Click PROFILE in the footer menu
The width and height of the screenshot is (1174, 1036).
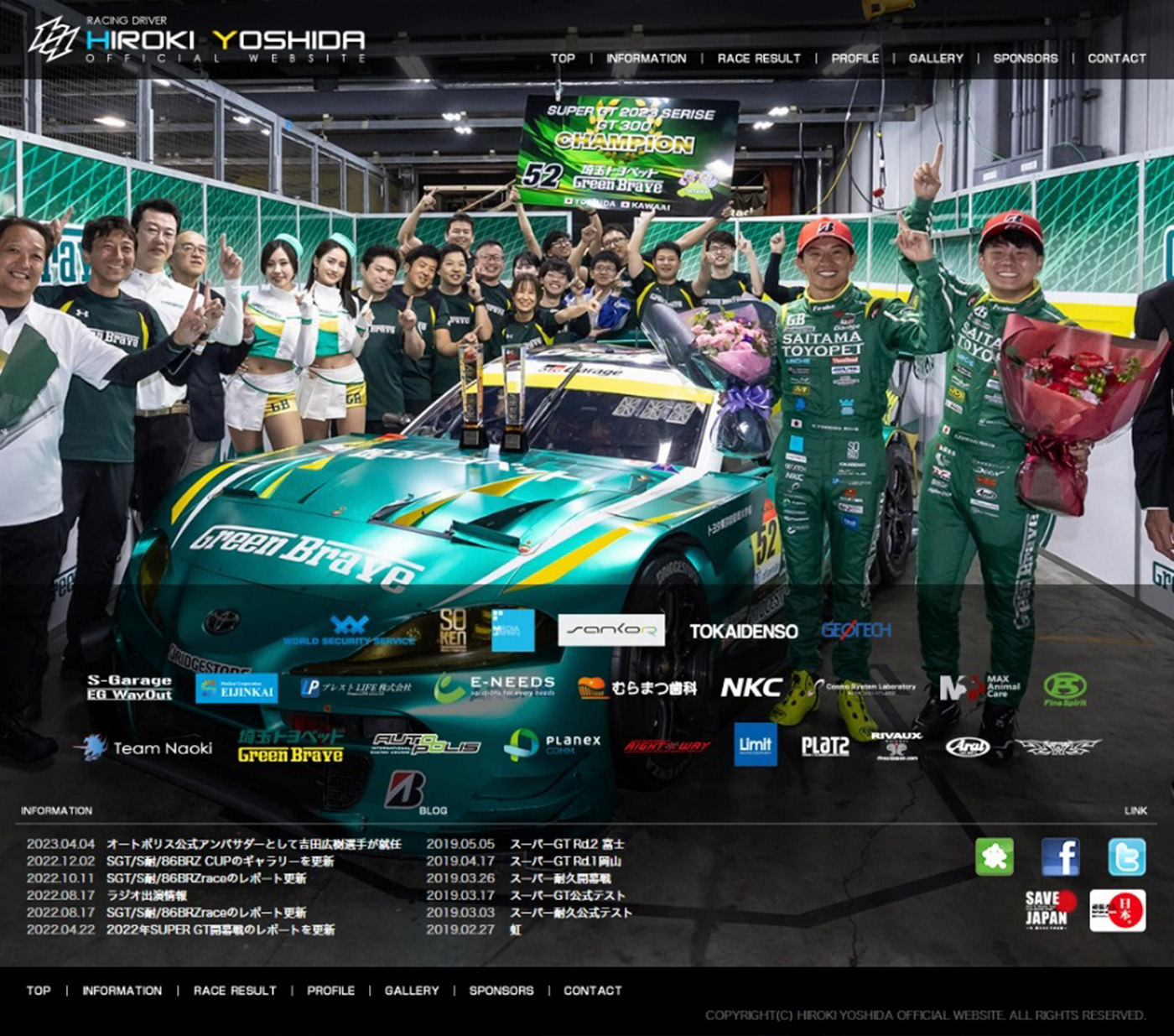click(x=330, y=990)
